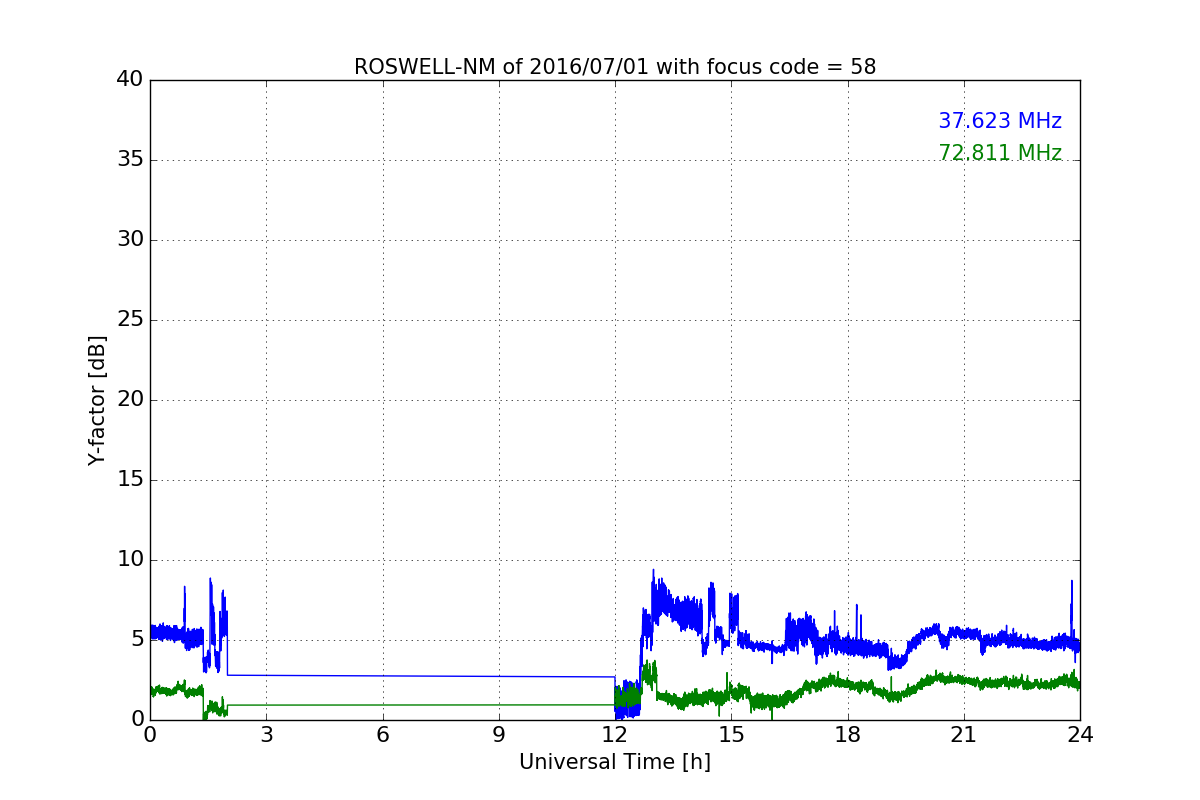Click the x-axis tick label 21

coord(964,735)
